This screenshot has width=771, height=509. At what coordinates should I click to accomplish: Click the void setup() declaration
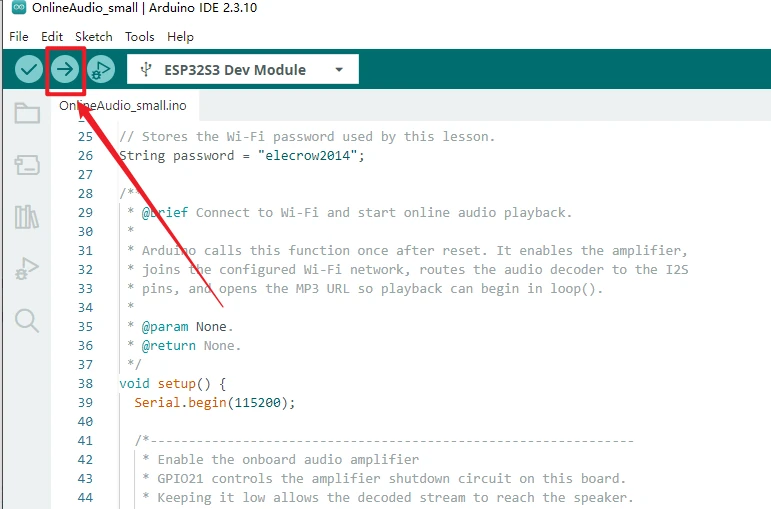coord(173,384)
